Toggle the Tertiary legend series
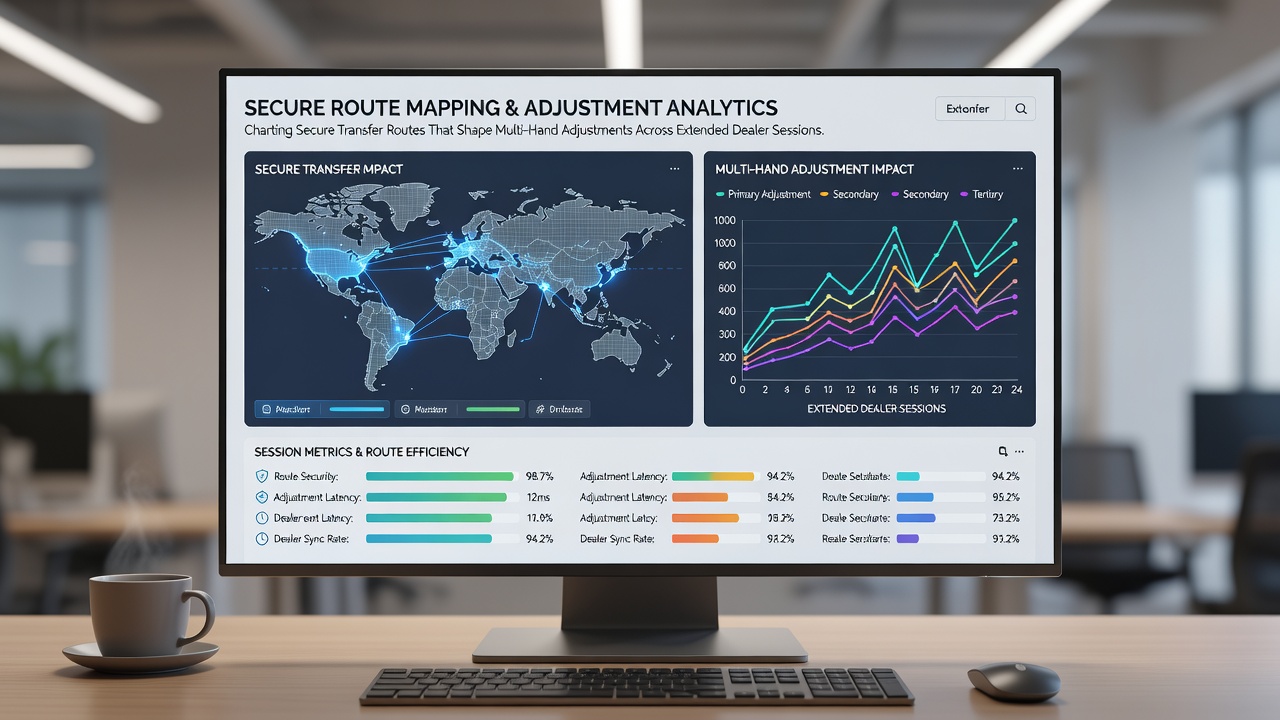Screen dimensions: 1280x720 981,194
